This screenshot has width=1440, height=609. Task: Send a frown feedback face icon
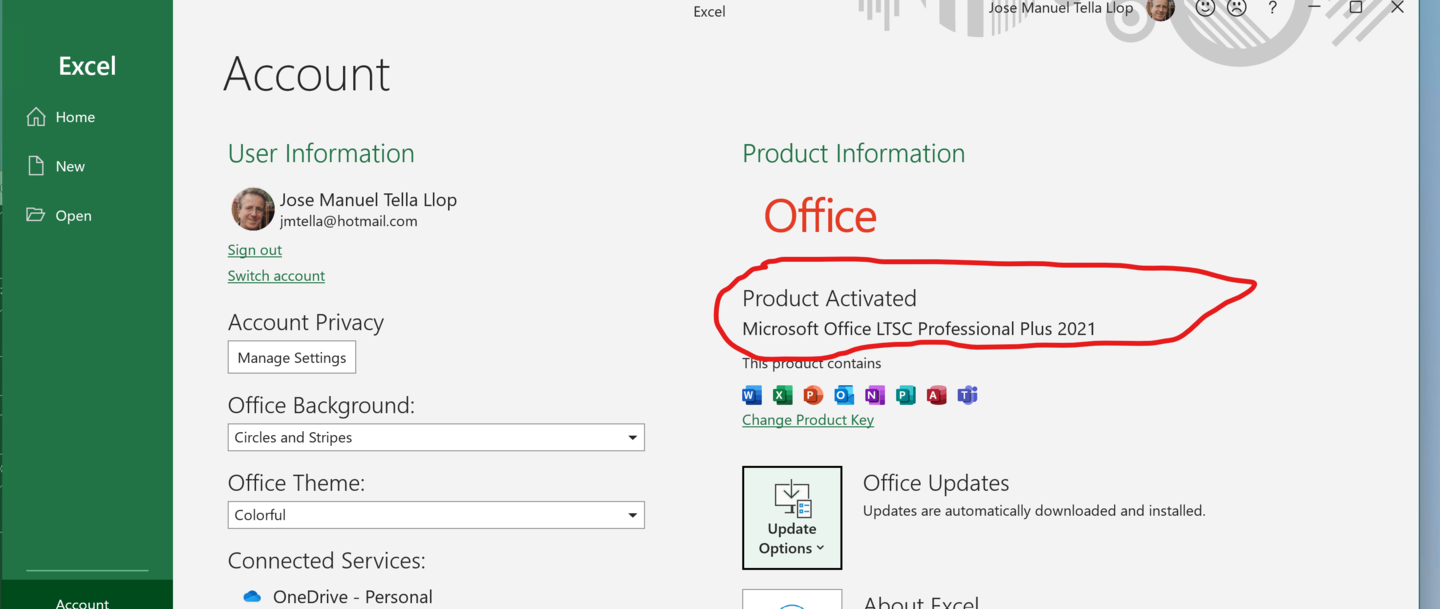coord(1237,8)
